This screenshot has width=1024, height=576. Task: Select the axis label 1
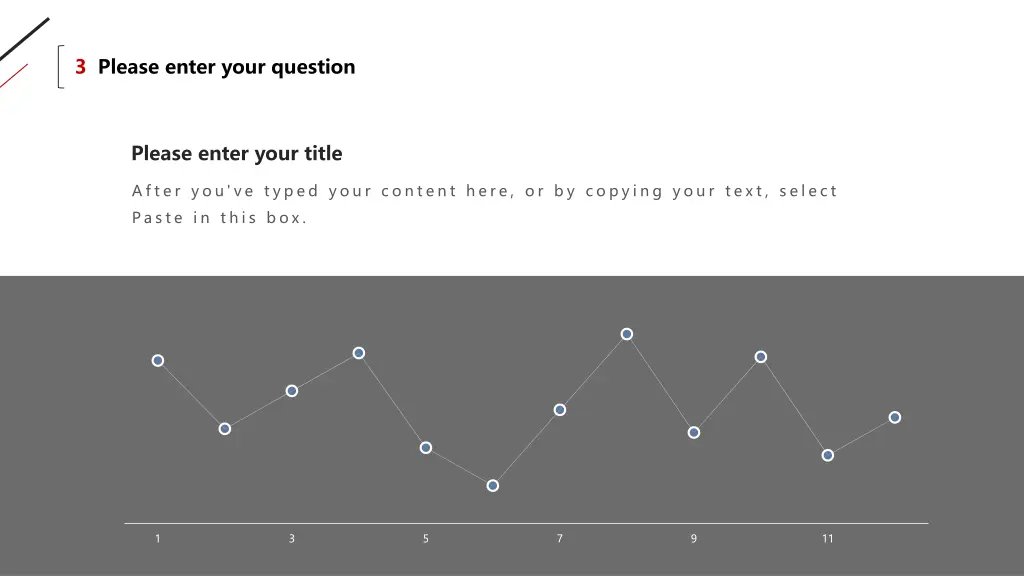click(x=157, y=539)
